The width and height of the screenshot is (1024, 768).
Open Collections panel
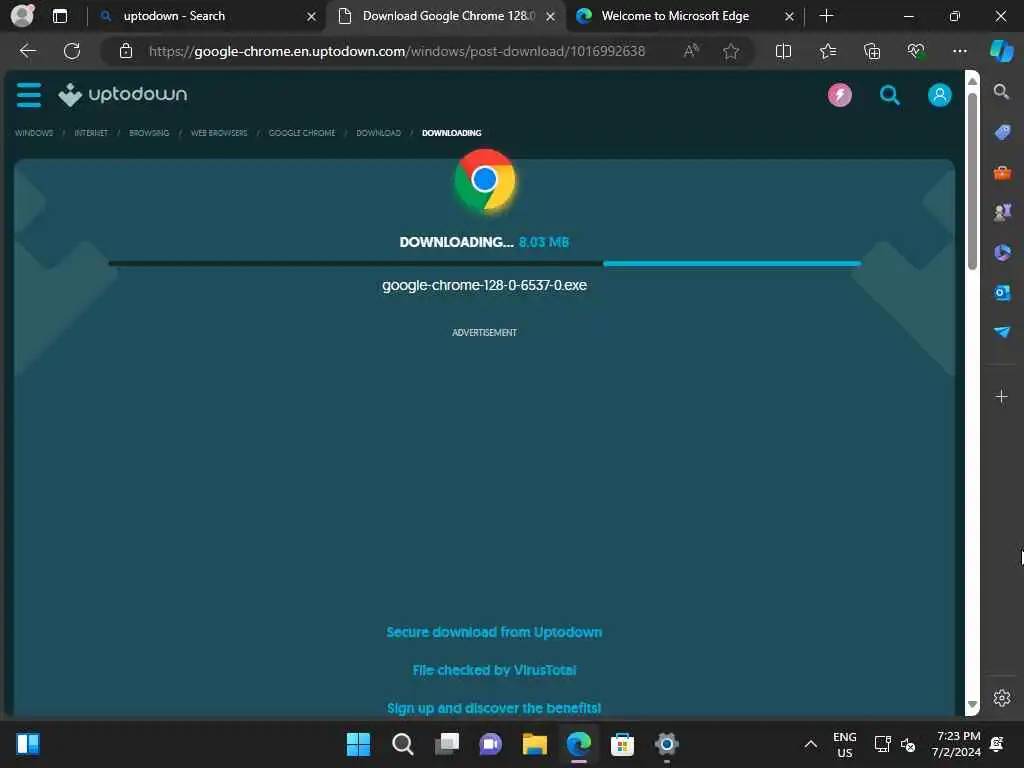(872, 51)
